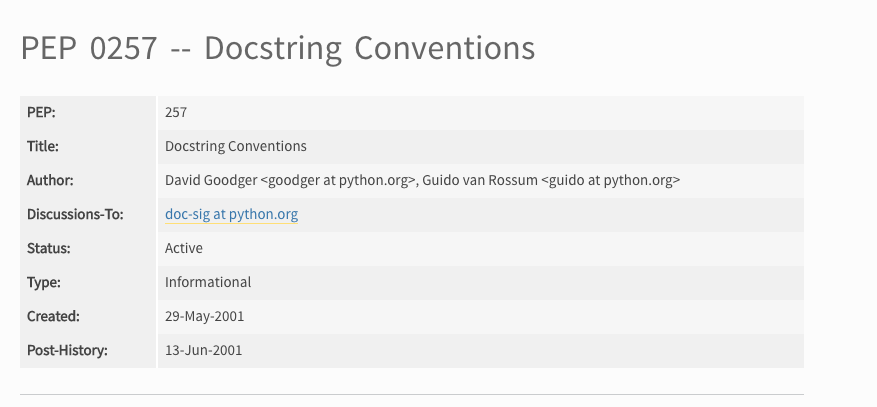Select the PEP number 257 value
The height and width of the screenshot is (407, 877).
pyautogui.click(x=176, y=112)
